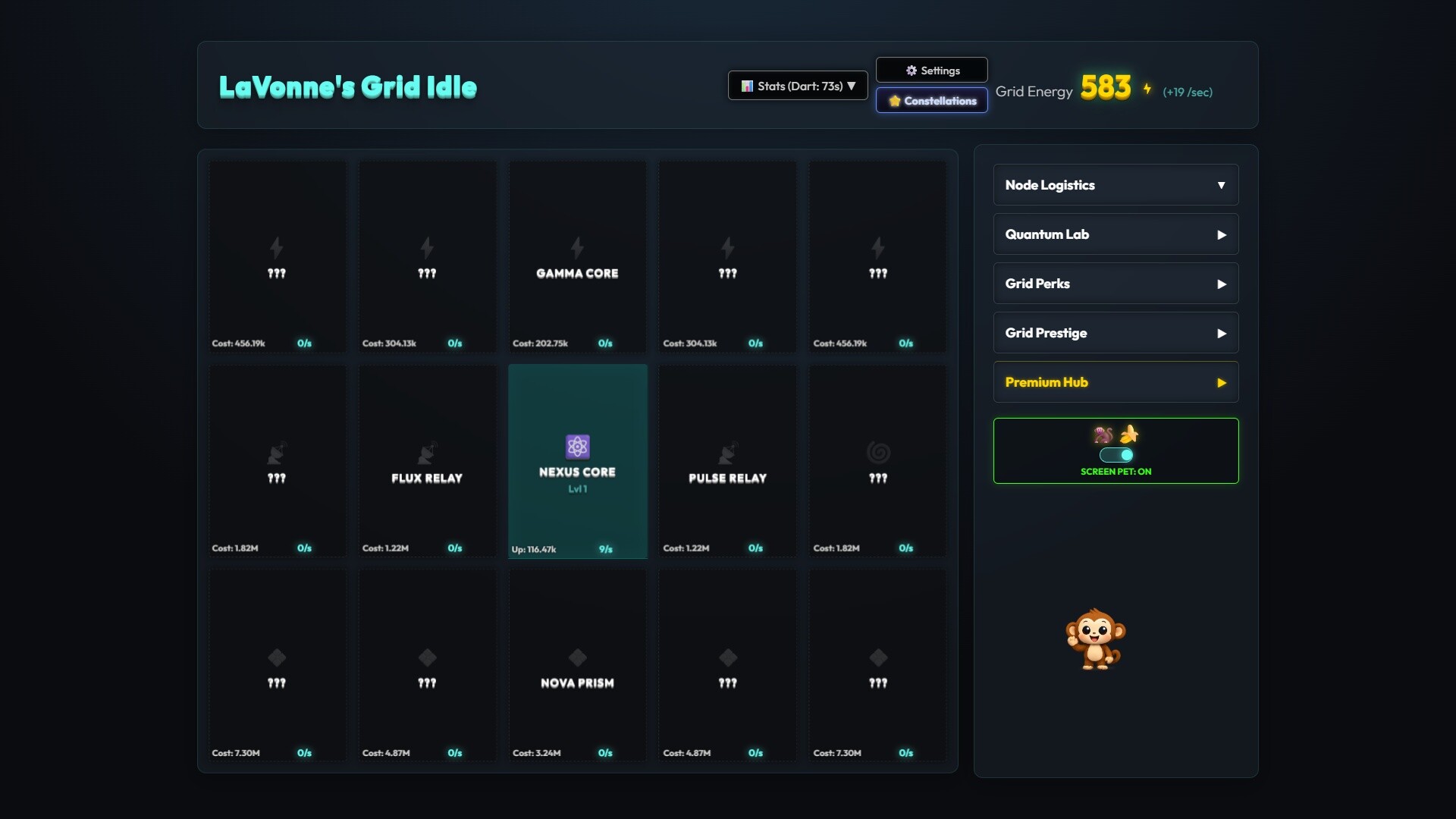Toggle the Screen Pet switch off
This screenshot has width=1456, height=819.
pyautogui.click(x=1116, y=455)
